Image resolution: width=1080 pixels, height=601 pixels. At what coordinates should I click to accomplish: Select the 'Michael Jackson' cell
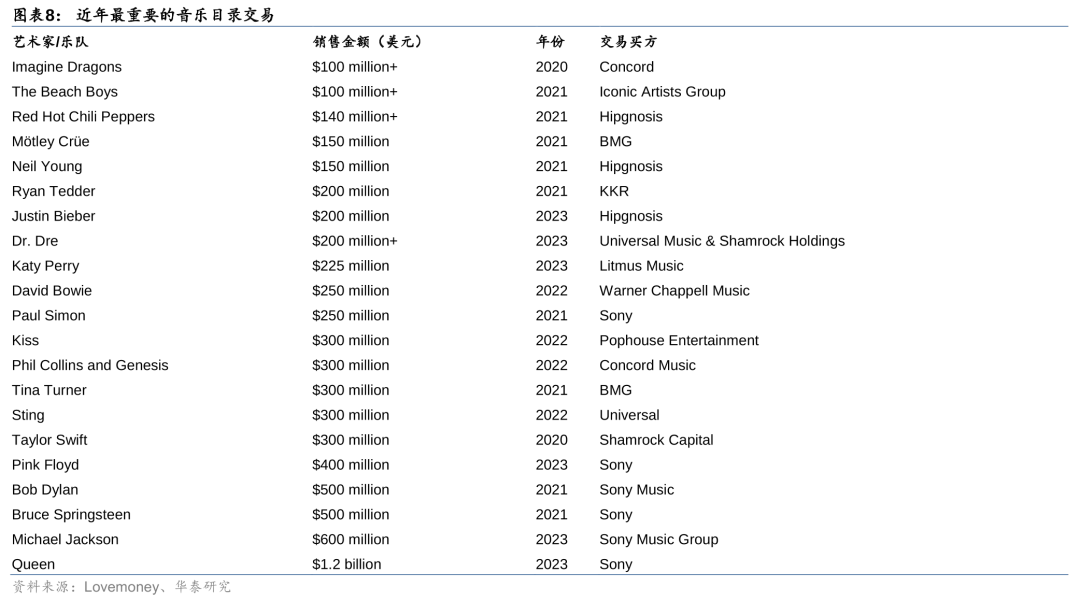[65, 539]
